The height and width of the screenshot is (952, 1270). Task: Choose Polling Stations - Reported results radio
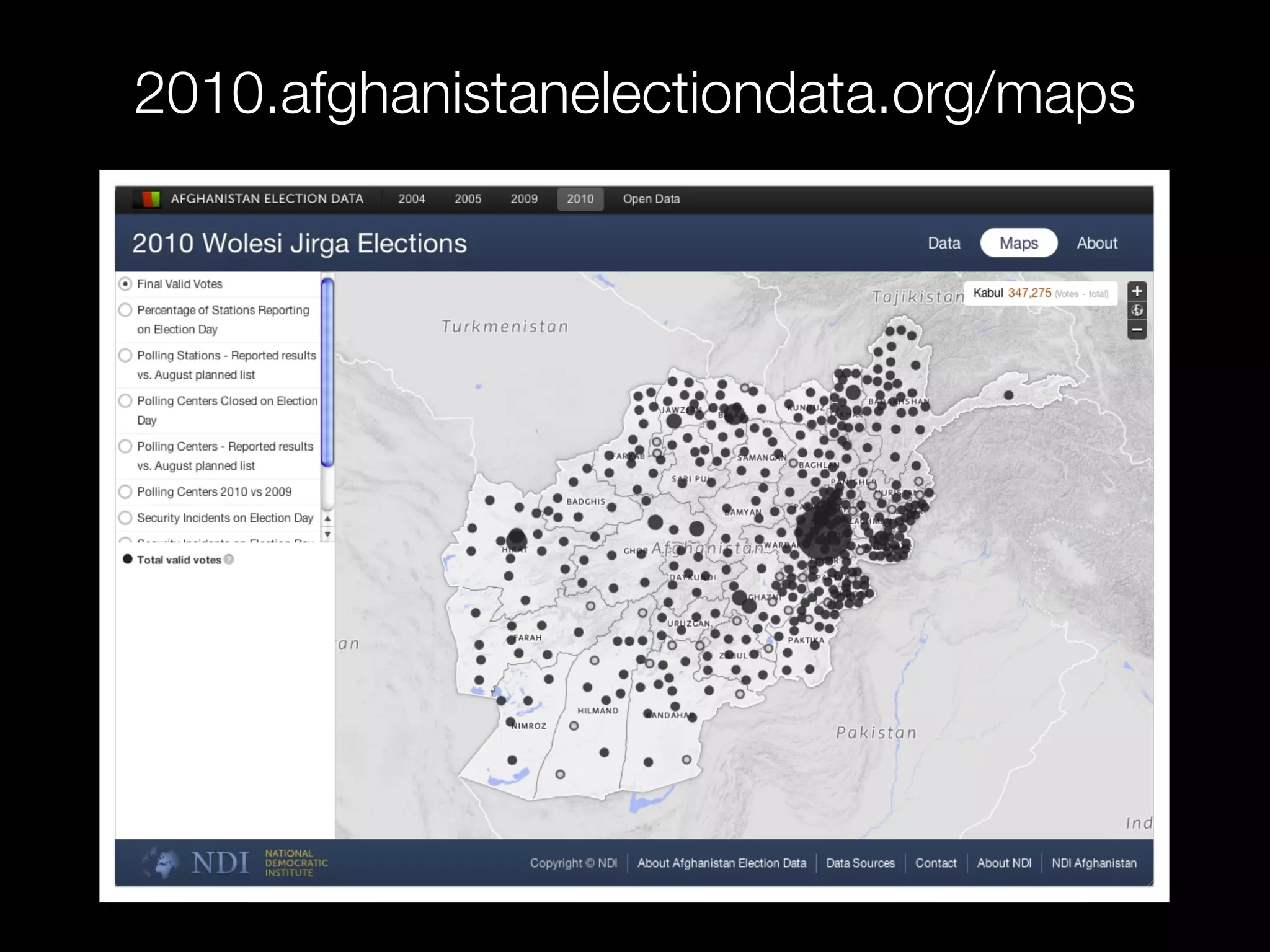pos(125,355)
